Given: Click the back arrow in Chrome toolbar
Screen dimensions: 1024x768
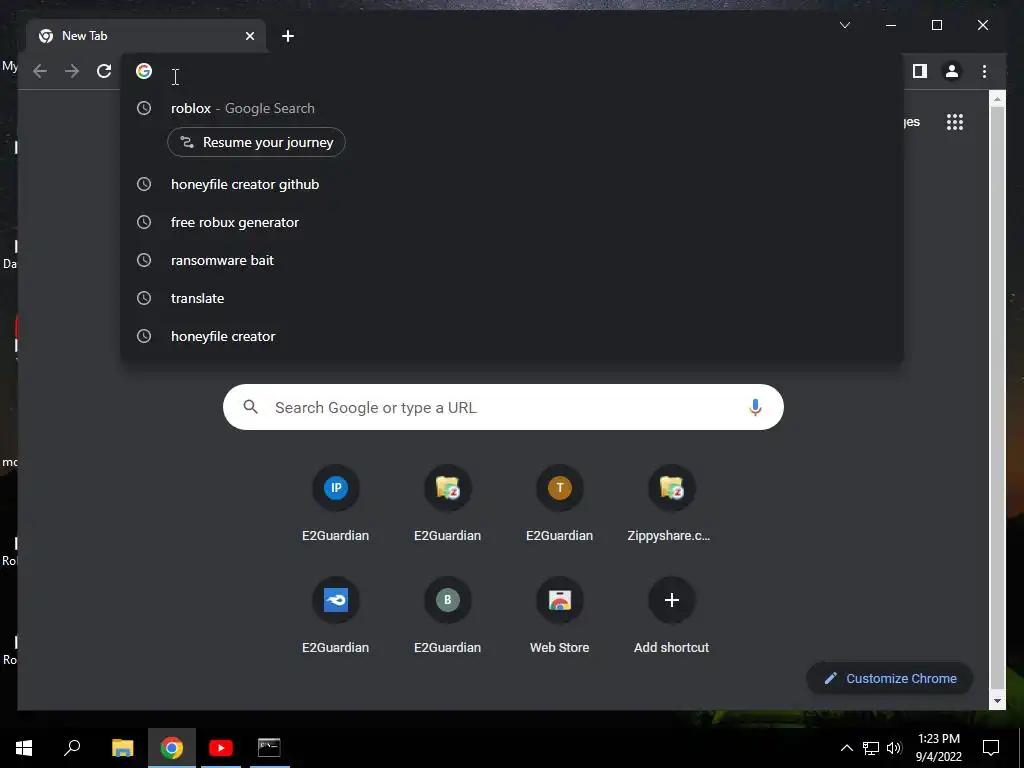Looking at the screenshot, I should coord(40,71).
